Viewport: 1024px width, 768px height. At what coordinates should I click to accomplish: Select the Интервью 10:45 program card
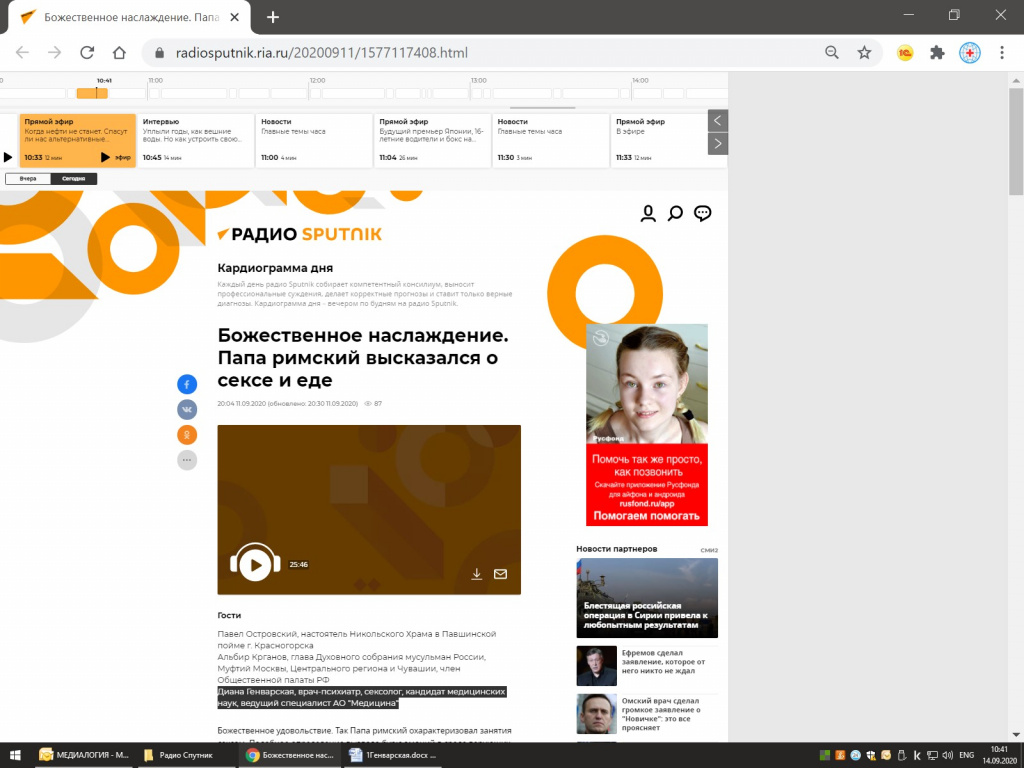[x=194, y=140]
